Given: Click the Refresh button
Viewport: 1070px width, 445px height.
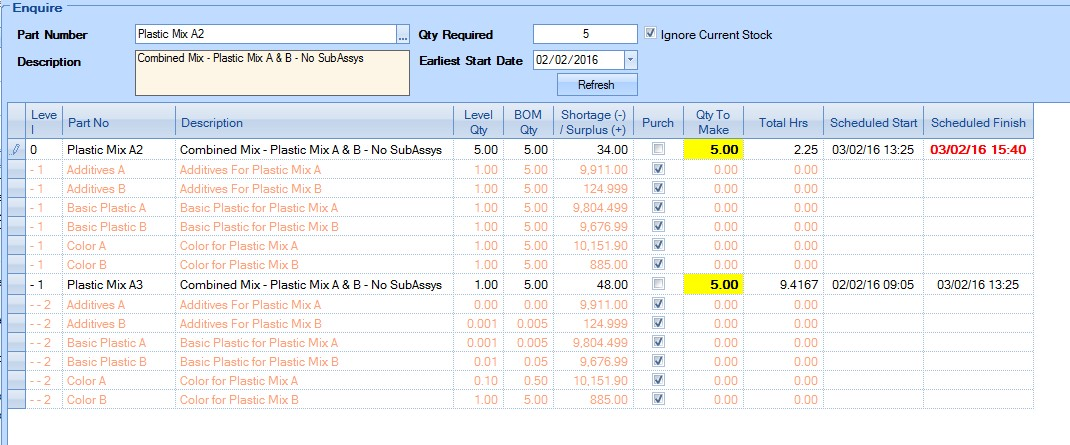Looking at the screenshot, I should (x=595, y=84).
